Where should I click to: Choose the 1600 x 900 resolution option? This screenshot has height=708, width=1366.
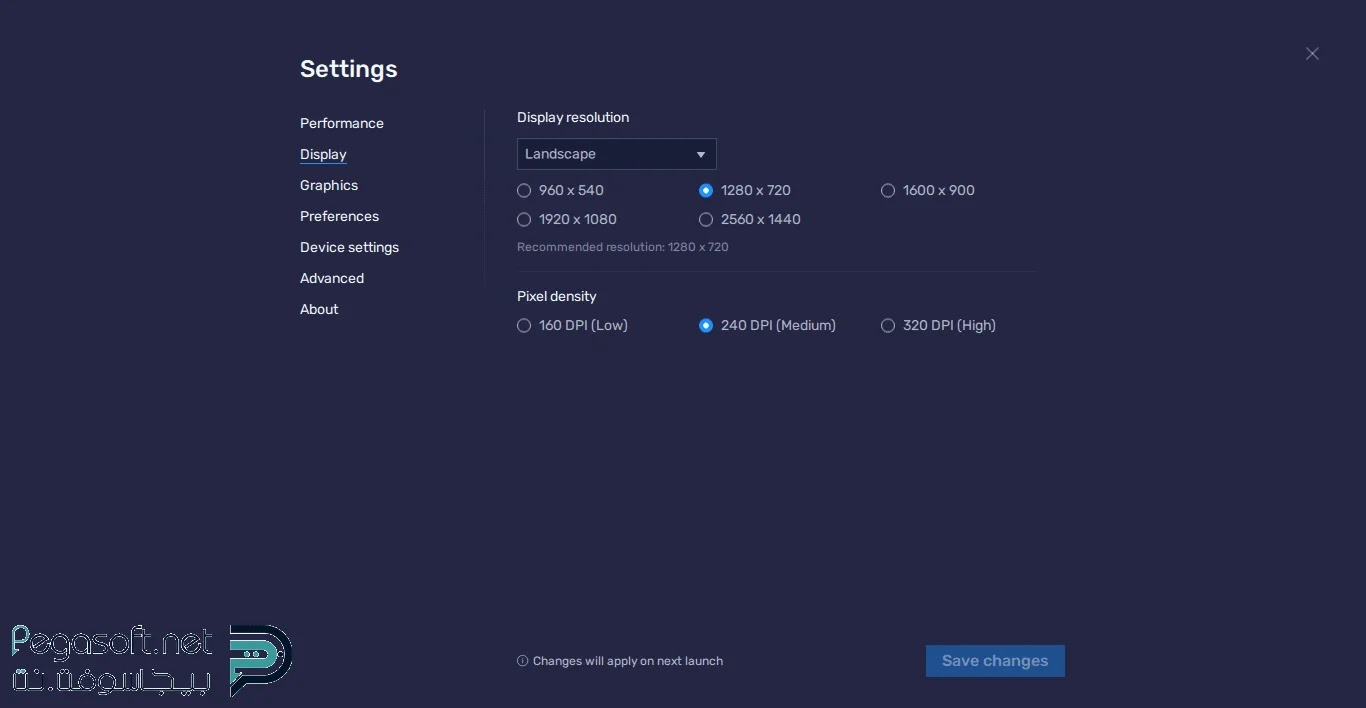click(888, 191)
